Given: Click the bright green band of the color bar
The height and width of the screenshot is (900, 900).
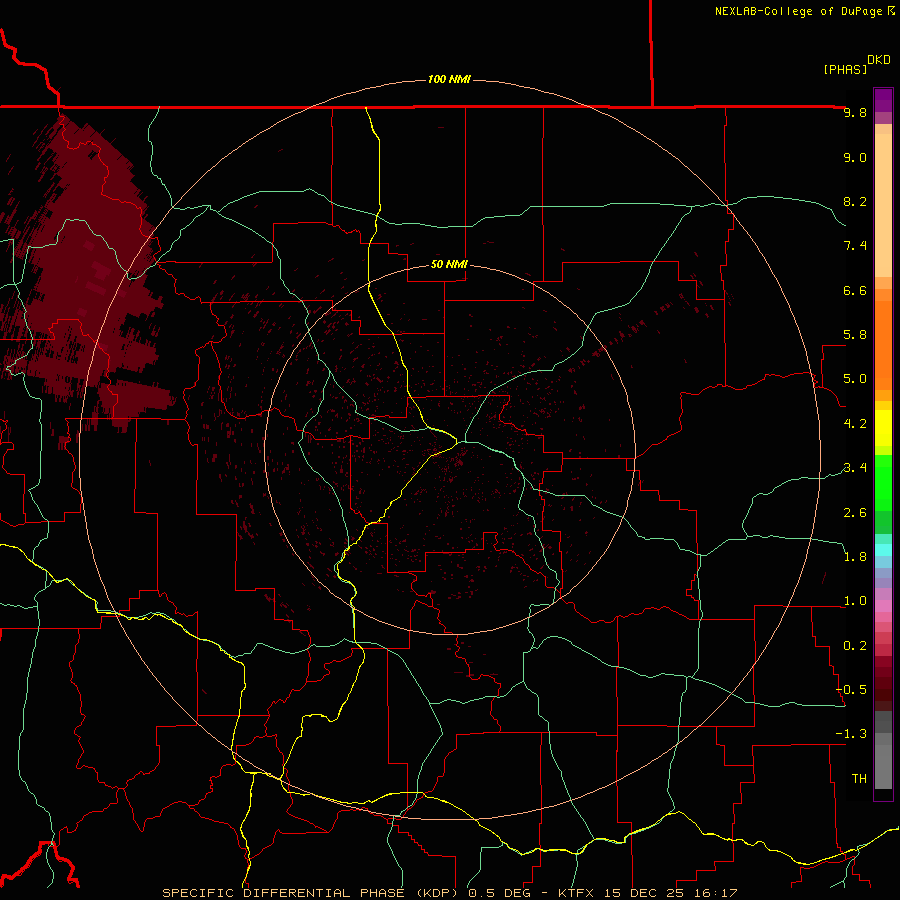Looking at the screenshot, I should tap(883, 483).
